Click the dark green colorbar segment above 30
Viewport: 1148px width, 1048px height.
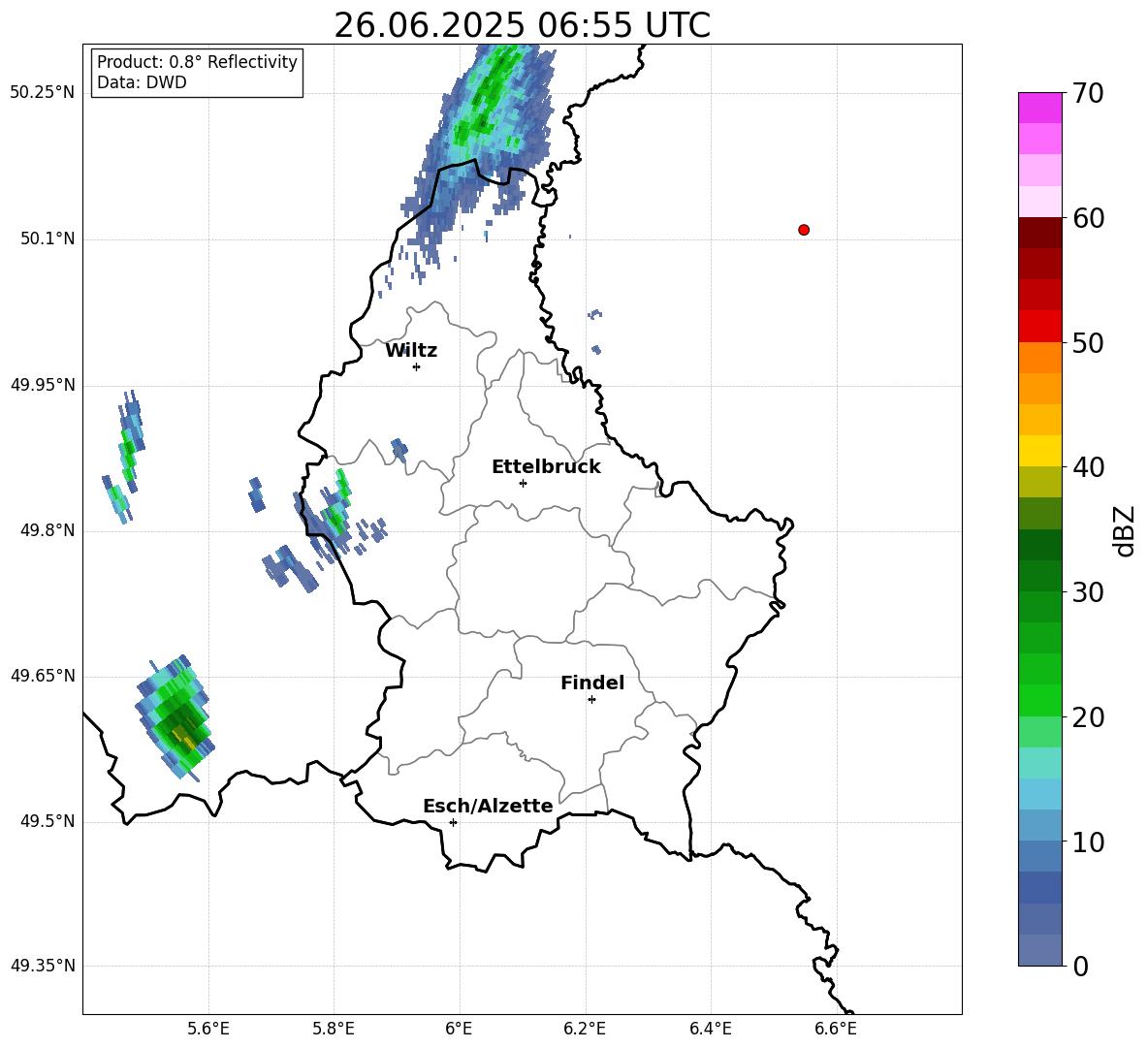[x=1040, y=575]
